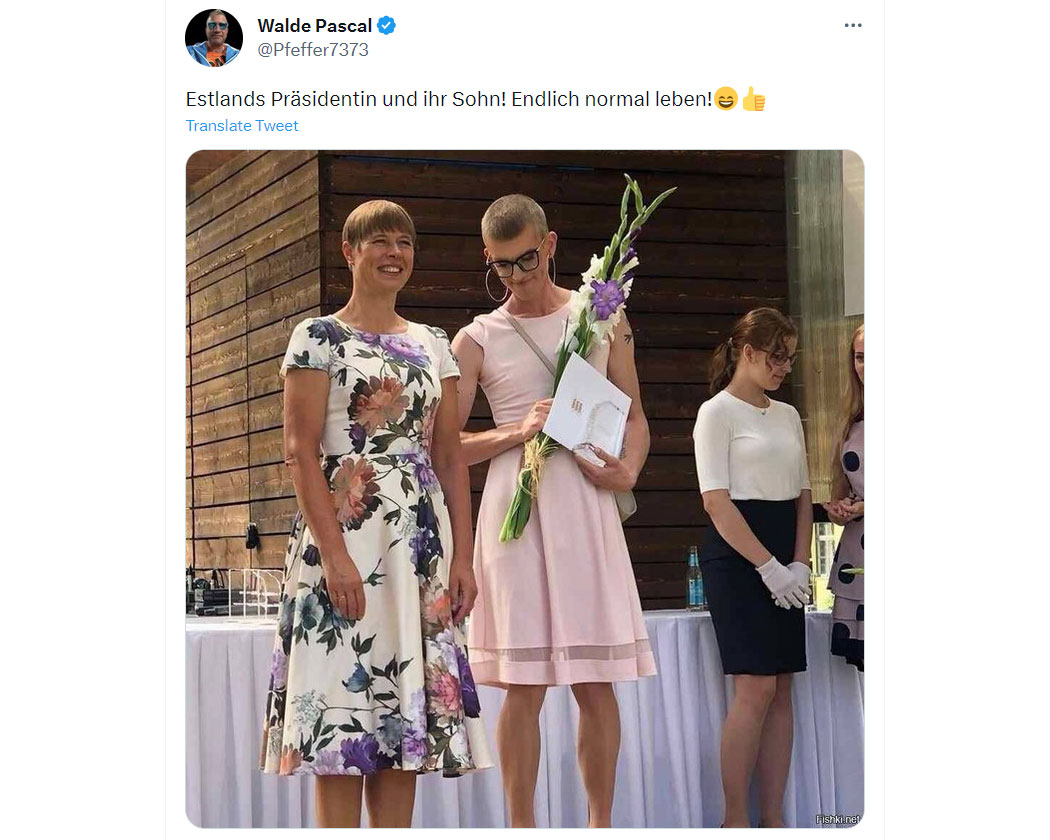Click the purple gladiolus flower in photo
This screenshot has width=1050, height=840.
tap(607, 298)
